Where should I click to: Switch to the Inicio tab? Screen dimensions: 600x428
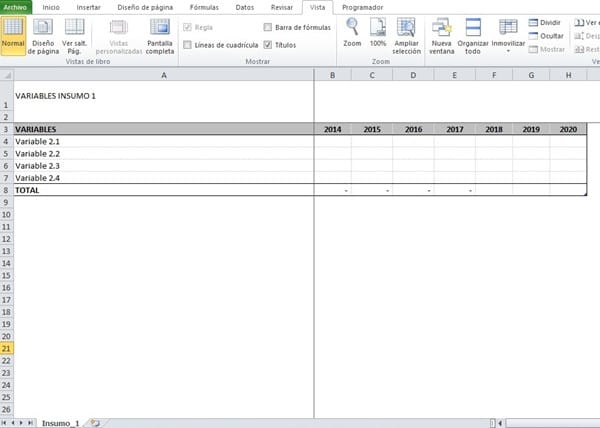point(51,7)
